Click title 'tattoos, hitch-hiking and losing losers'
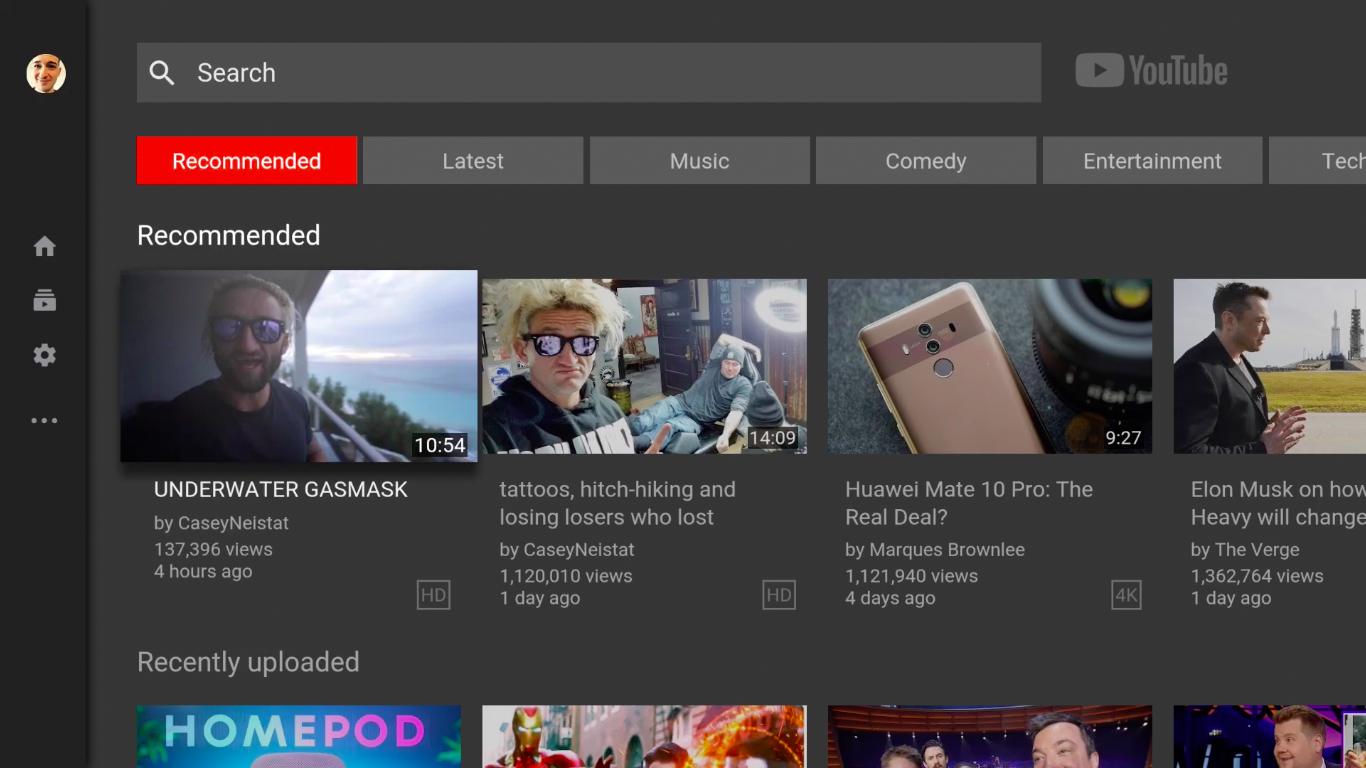This screenshot has height=768, width=1366. tap(617, 503)
